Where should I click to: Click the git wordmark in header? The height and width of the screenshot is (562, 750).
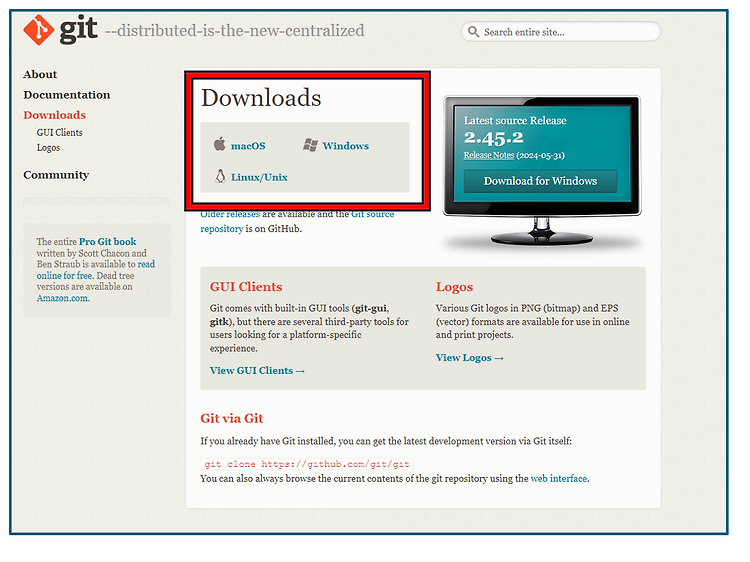coord(78,30)
